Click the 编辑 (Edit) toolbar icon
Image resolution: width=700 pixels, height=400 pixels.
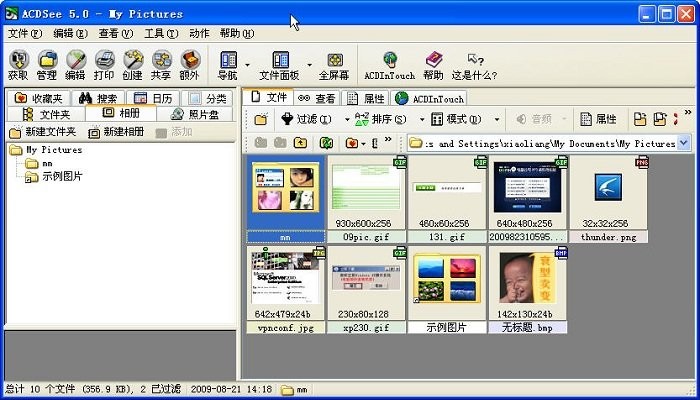tap(75, 65)
